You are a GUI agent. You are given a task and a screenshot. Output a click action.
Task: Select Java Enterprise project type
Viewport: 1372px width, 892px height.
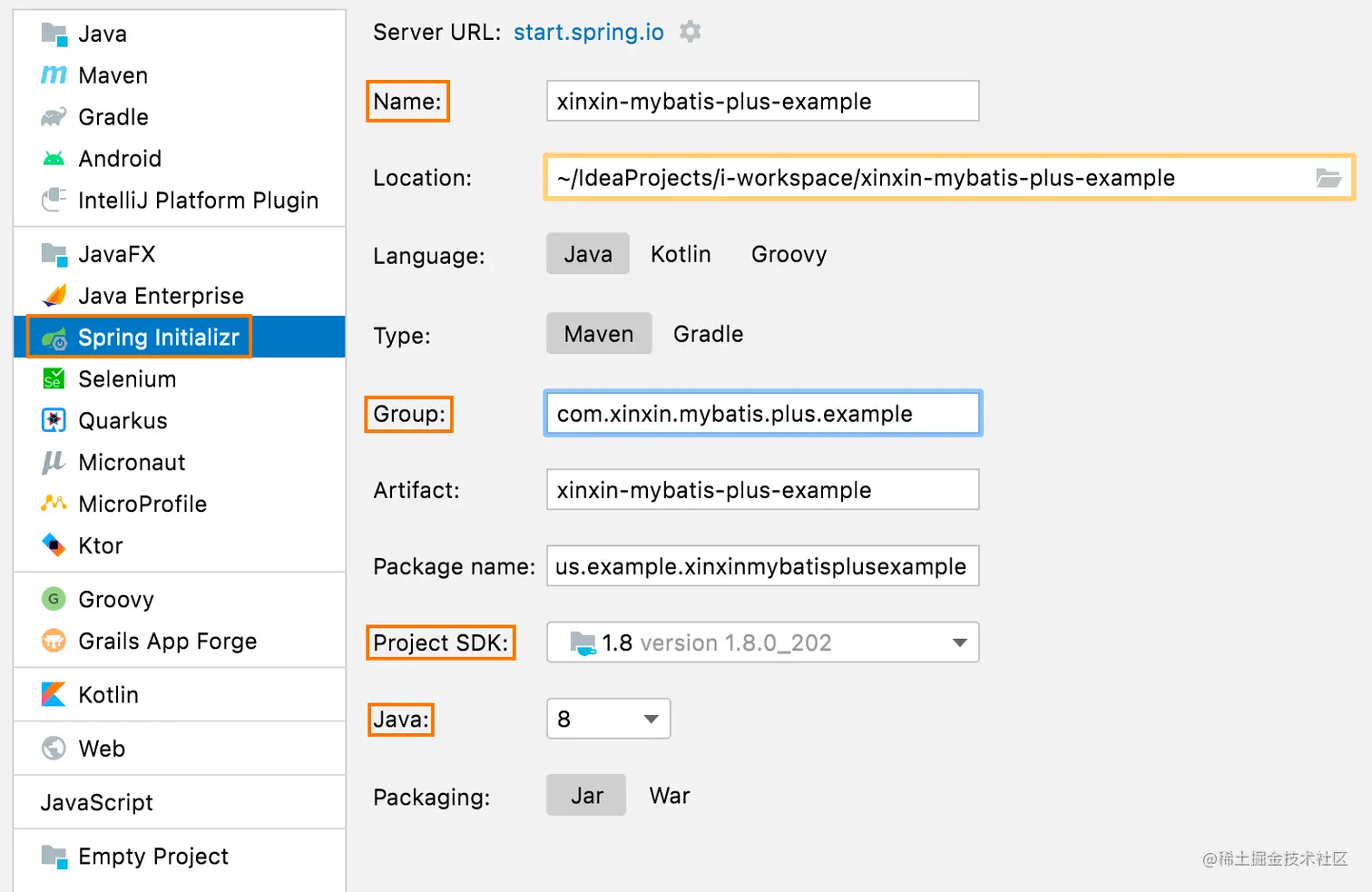point(161,296)
